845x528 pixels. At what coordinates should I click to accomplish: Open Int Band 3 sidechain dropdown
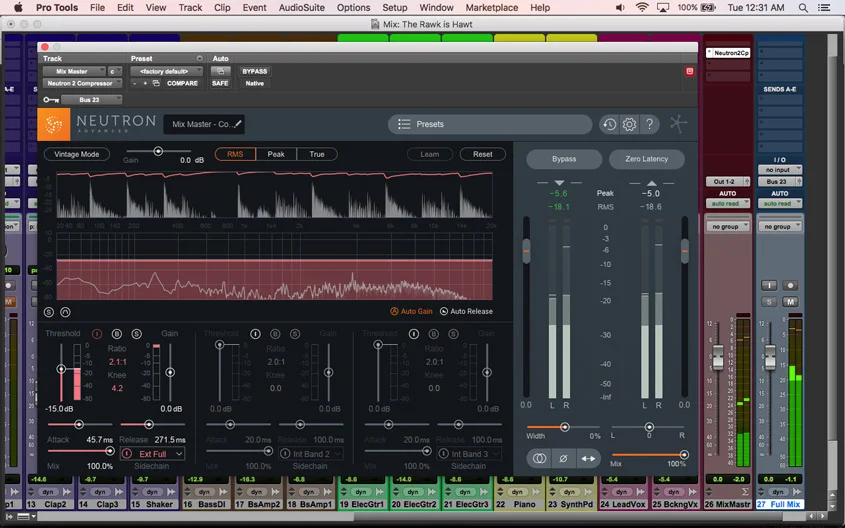tap(469, 454)
